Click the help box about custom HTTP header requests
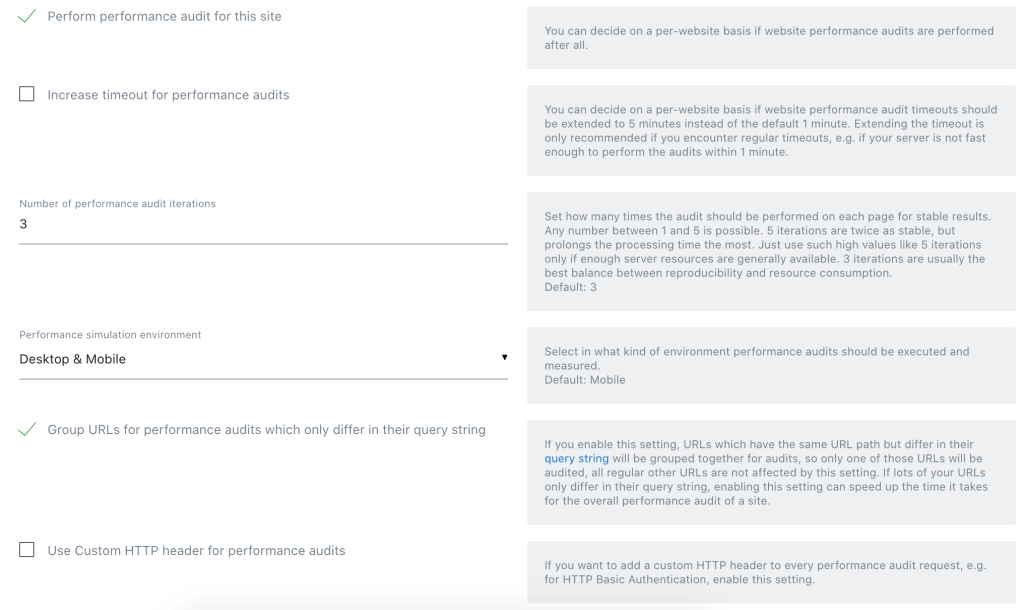 tap(771, 572)
